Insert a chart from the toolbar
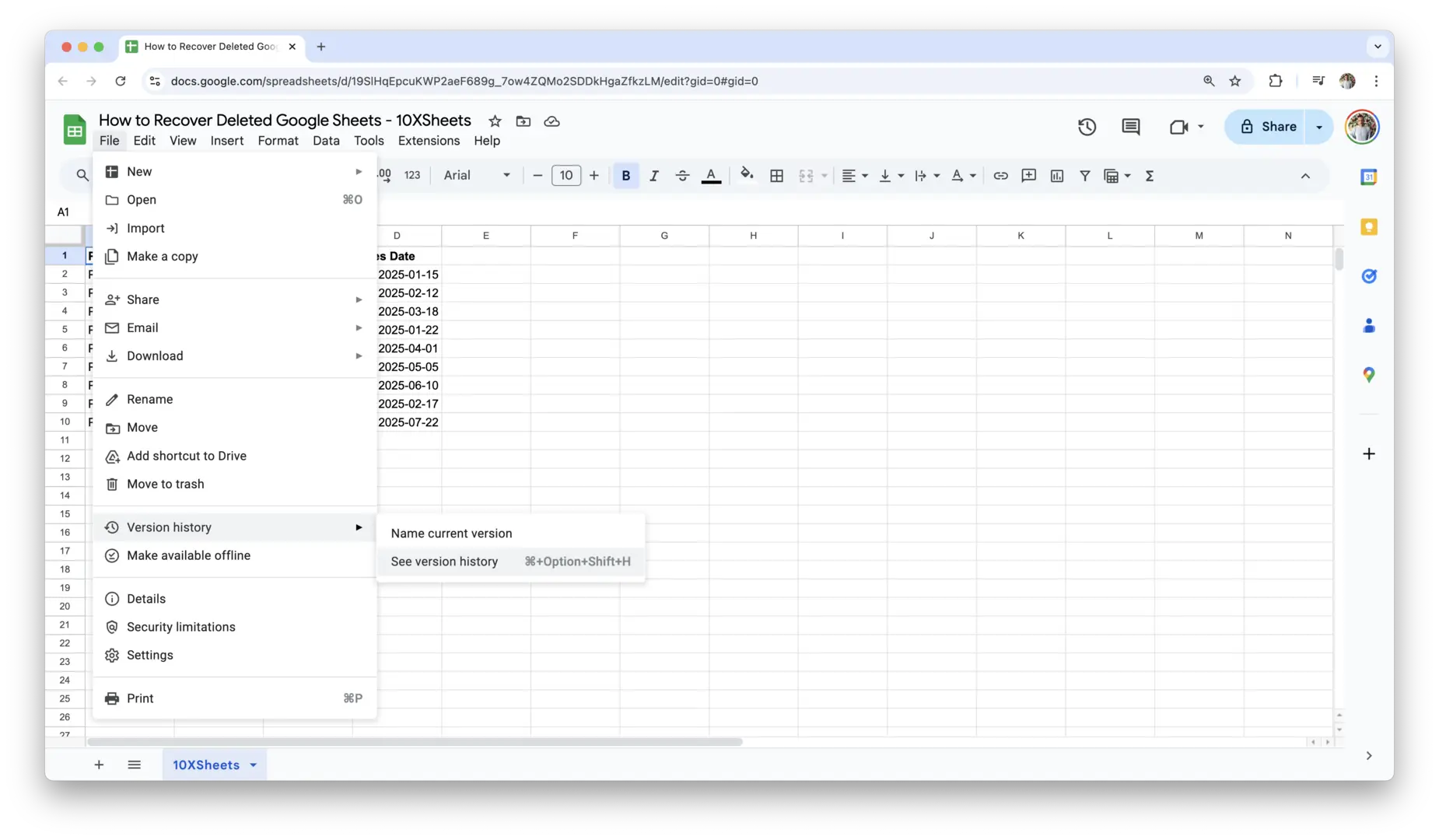This screenshot has width=1439, height=840. (1056, 176)
